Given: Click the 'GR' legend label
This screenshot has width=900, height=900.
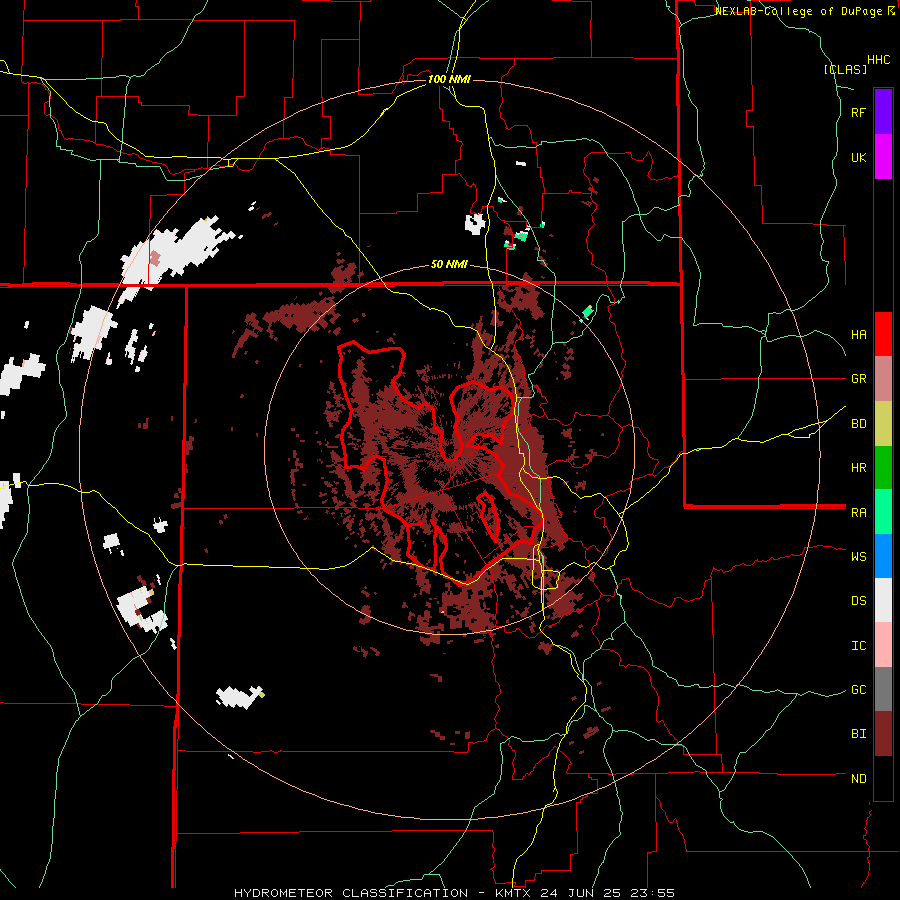Looking at the screenshot, I should [858, 379].
